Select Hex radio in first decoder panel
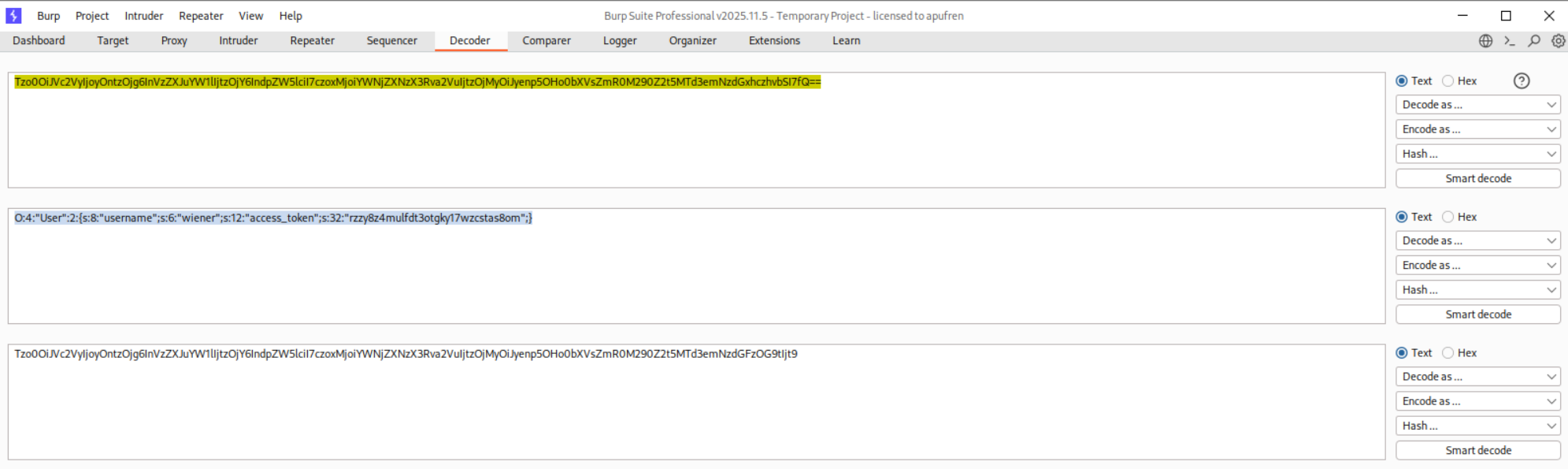Screen dimensions: 1568x469 click(1448, 81)
